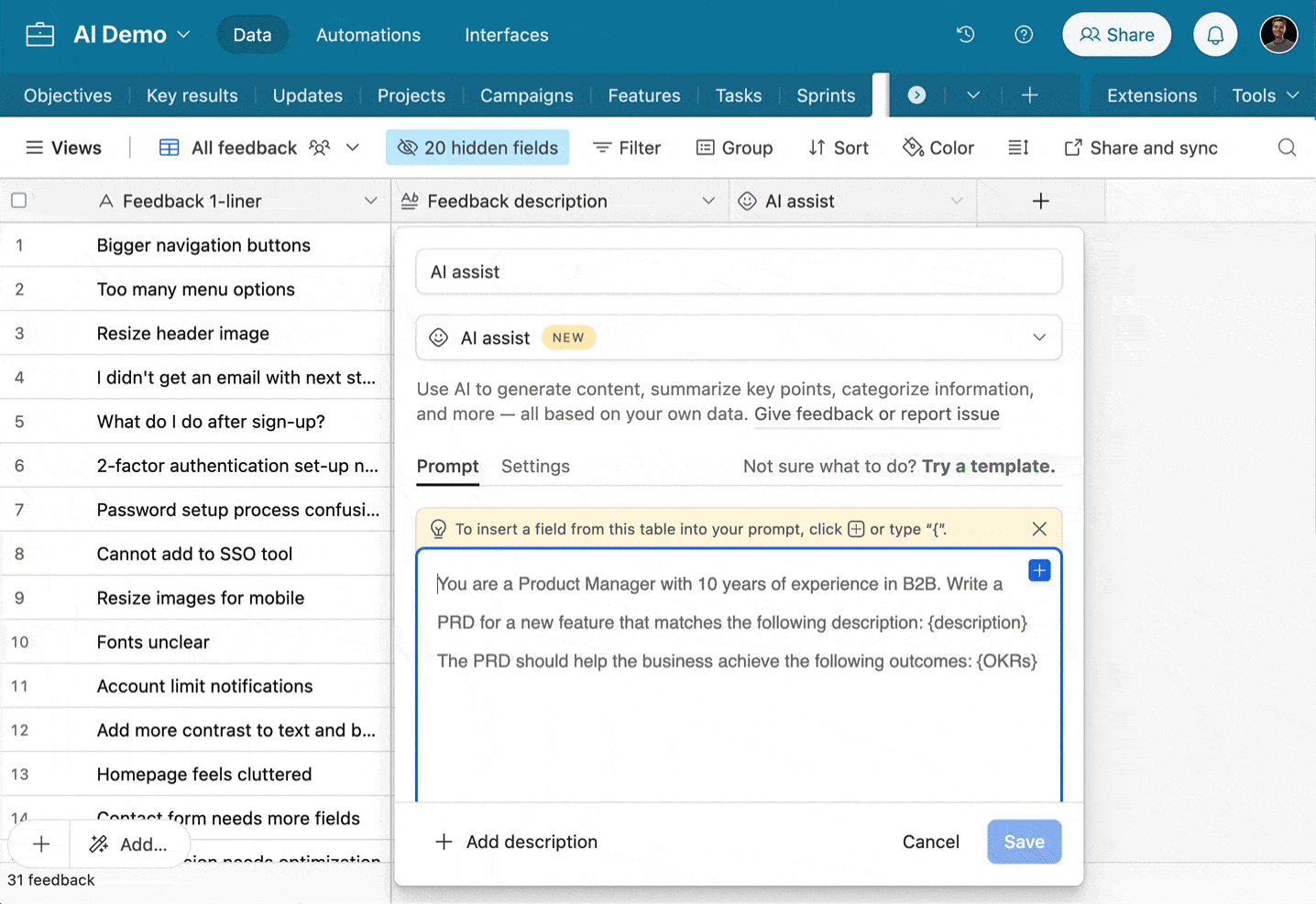Open AI assist column header dropdown
The width and height of the screenshot is (1316, 904).
[957, 201]
